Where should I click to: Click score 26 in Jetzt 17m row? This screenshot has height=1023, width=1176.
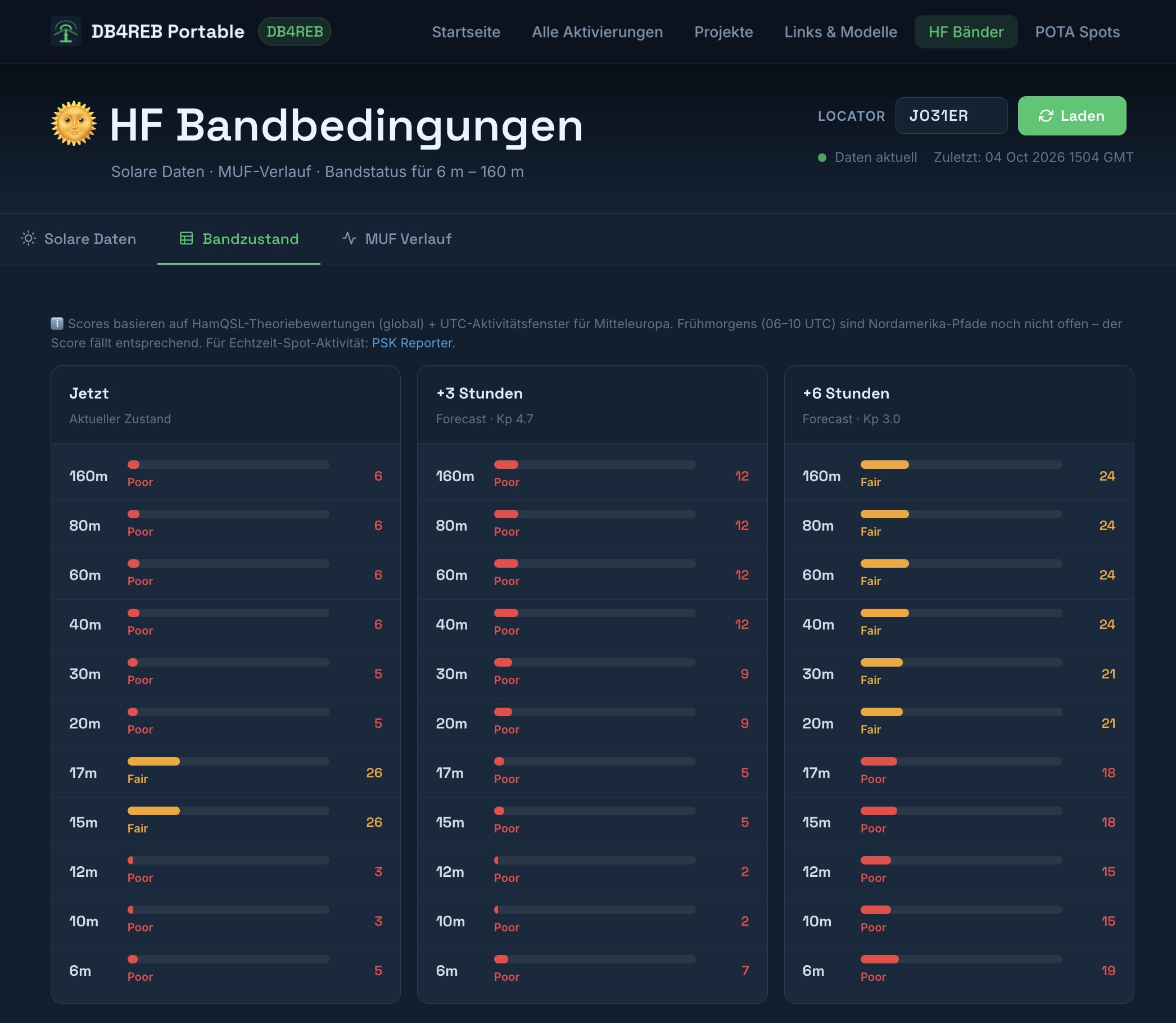[x=374, y=773]
